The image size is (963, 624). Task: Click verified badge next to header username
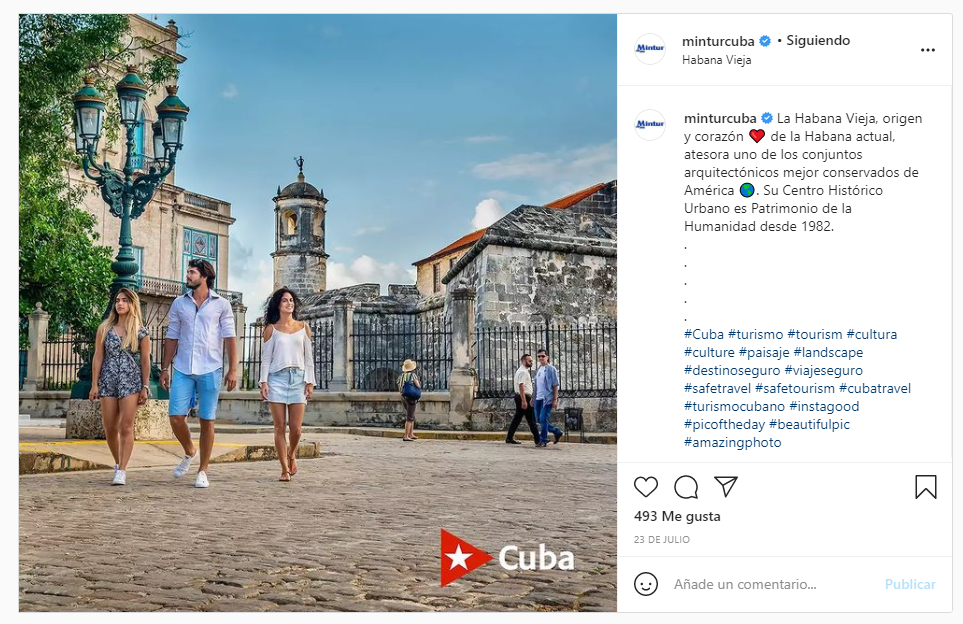(765, 41)
